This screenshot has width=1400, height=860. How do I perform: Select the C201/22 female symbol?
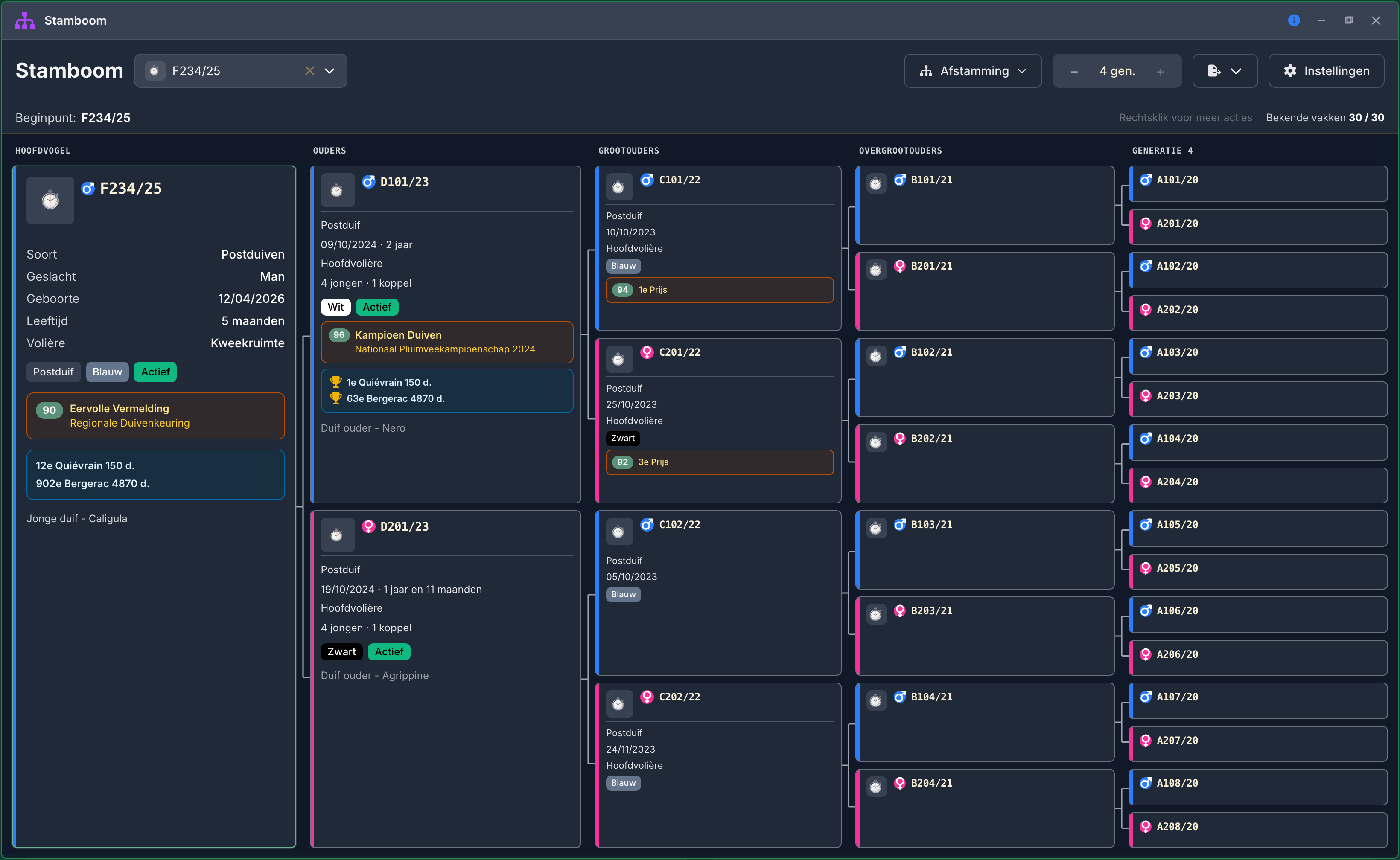point(647,352)
